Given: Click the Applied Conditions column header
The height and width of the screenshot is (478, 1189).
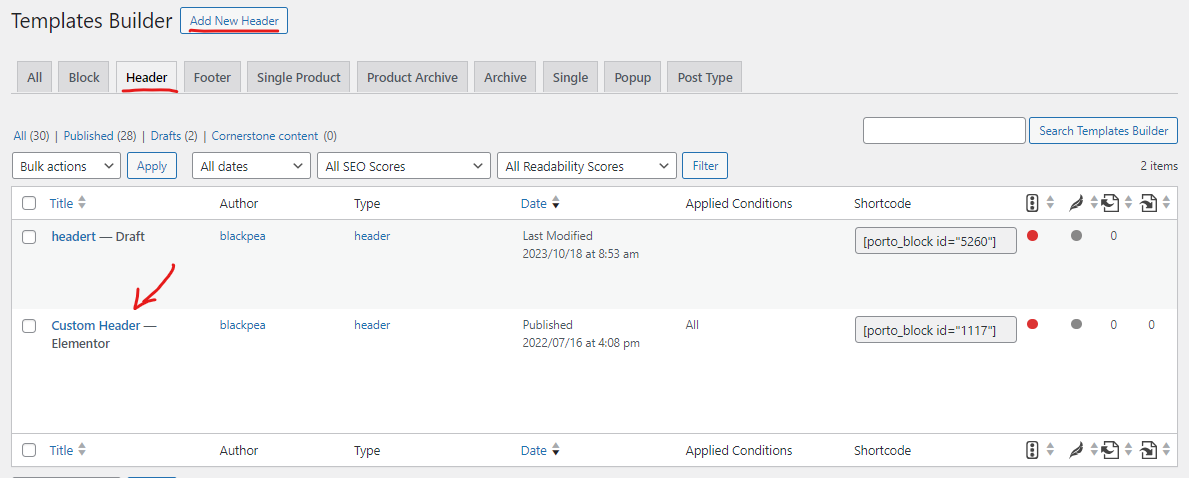Looking at the screenshot, I should (739, 203).
